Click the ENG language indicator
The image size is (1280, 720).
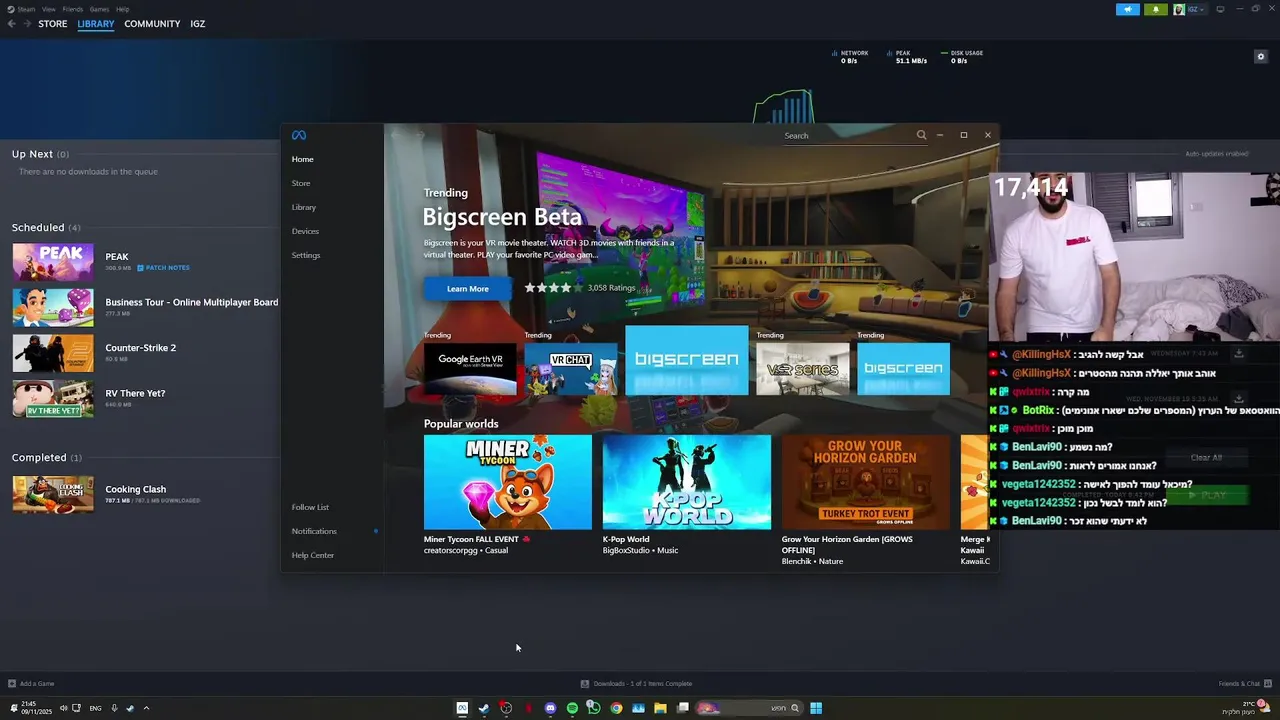coord(95,708)
